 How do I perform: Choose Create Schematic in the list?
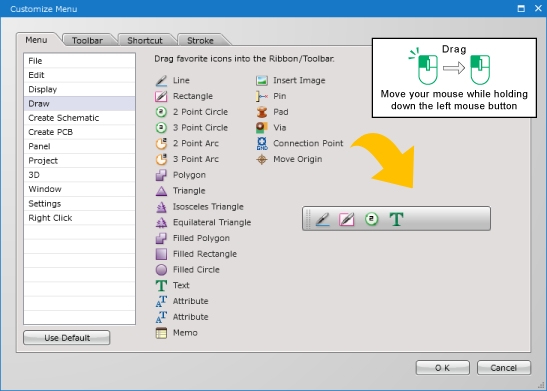(80, 118)
